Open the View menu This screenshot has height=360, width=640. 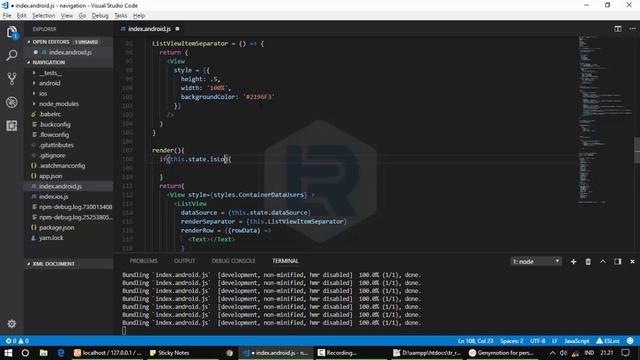[x=67, y=16]
